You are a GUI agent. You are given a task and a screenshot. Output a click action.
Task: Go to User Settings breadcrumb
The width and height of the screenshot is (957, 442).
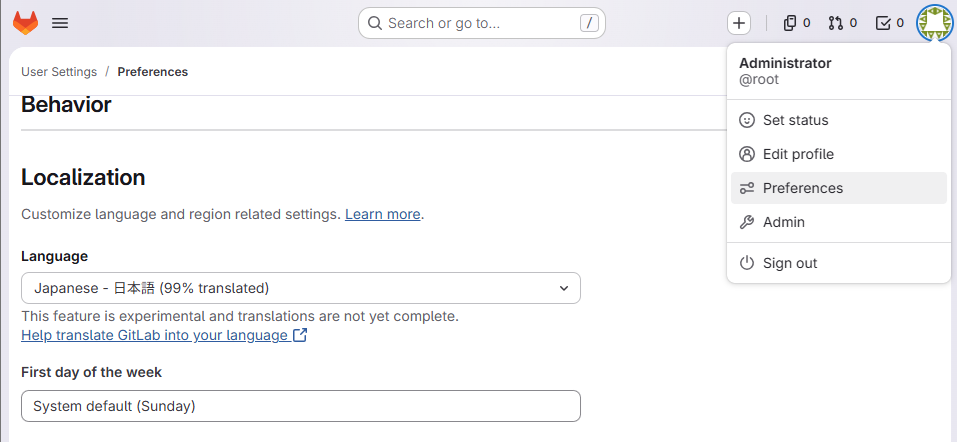coord(59,72)
